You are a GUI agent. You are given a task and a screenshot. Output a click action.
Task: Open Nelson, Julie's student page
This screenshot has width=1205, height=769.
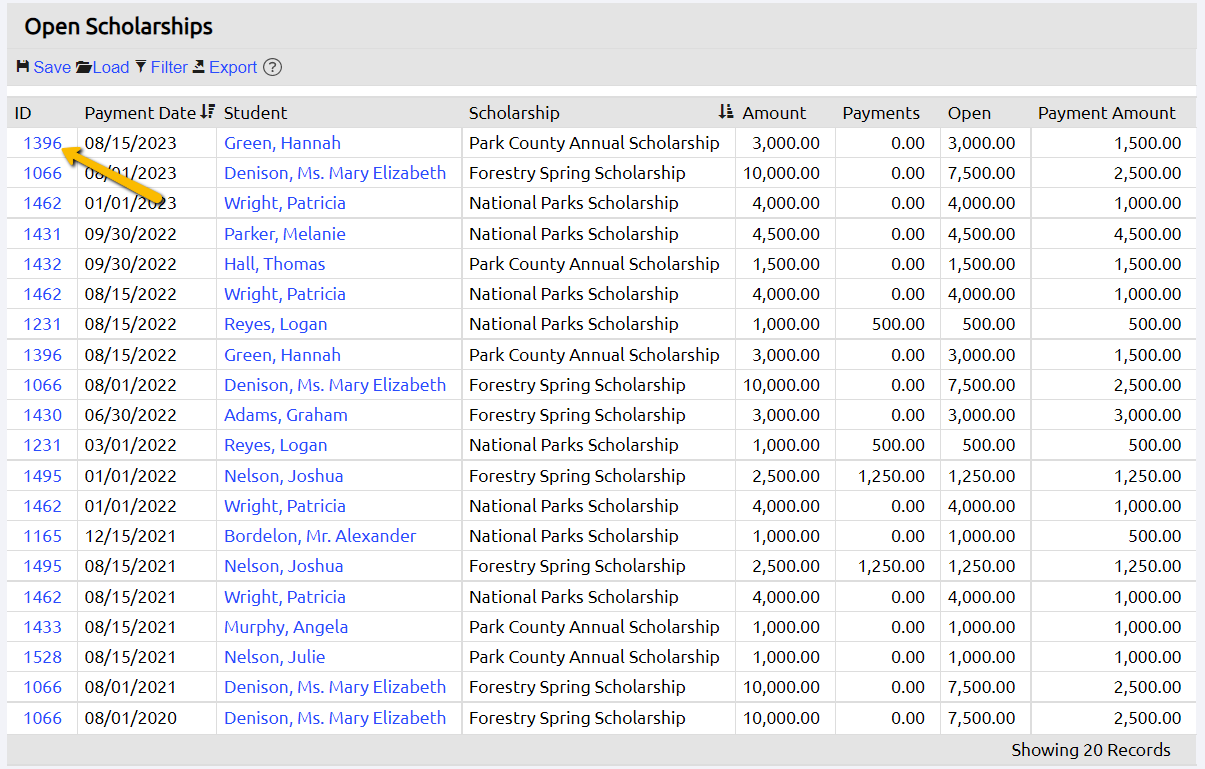tap(274, 657)
